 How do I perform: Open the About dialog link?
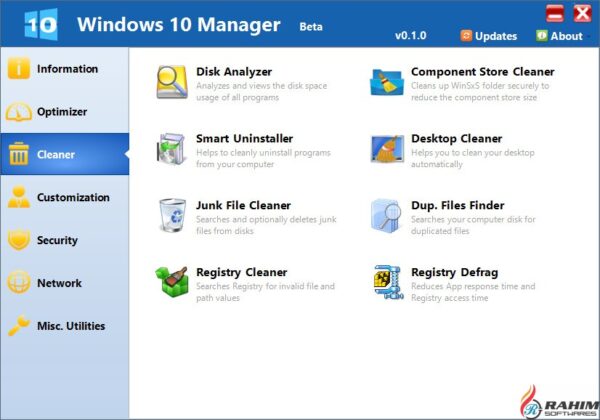tap(559, 36)
